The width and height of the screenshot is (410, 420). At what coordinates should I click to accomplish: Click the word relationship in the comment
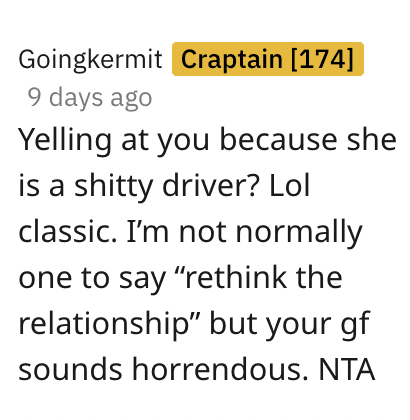(x=104, y=324)
